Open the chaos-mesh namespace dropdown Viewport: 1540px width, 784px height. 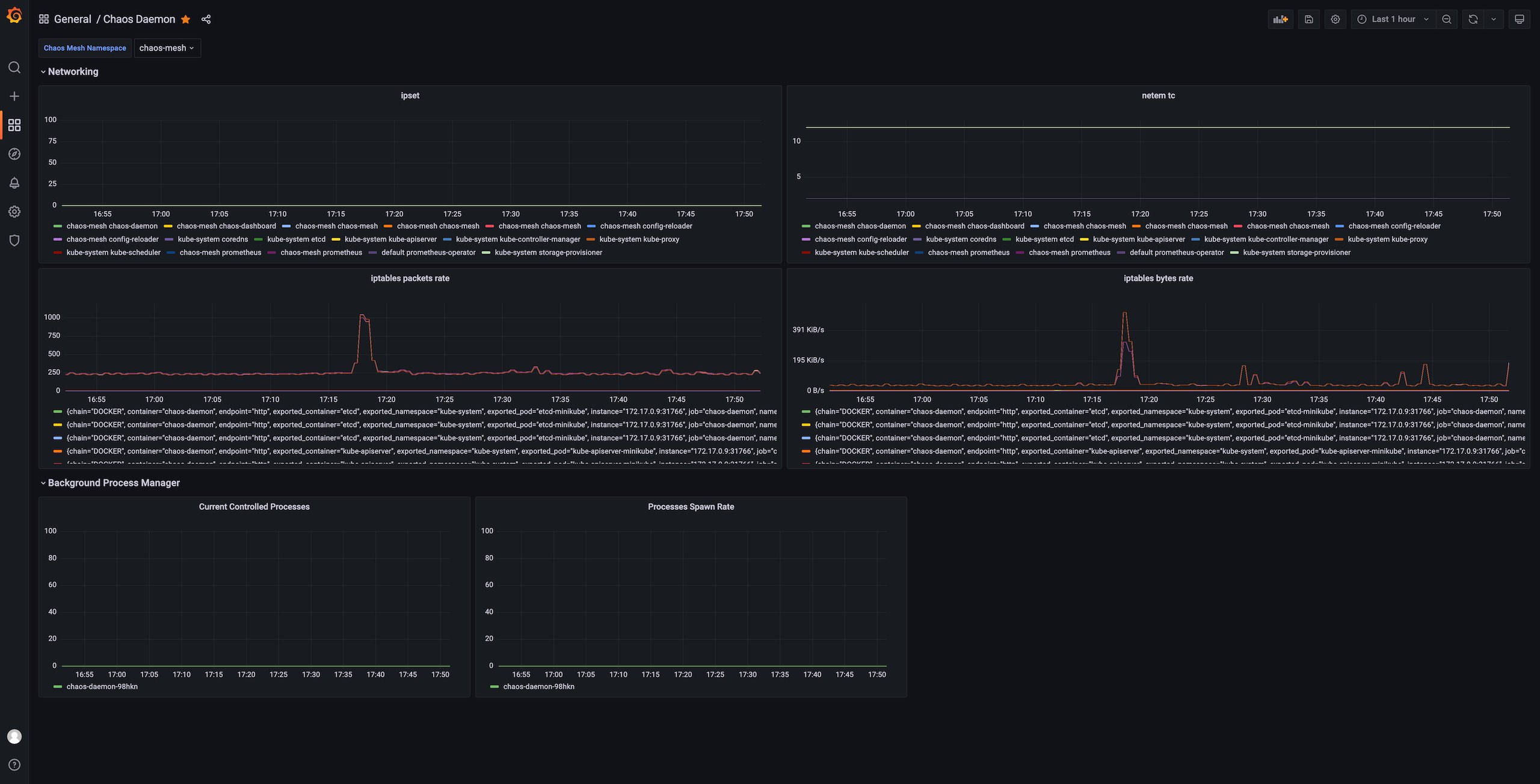(167, 48)
